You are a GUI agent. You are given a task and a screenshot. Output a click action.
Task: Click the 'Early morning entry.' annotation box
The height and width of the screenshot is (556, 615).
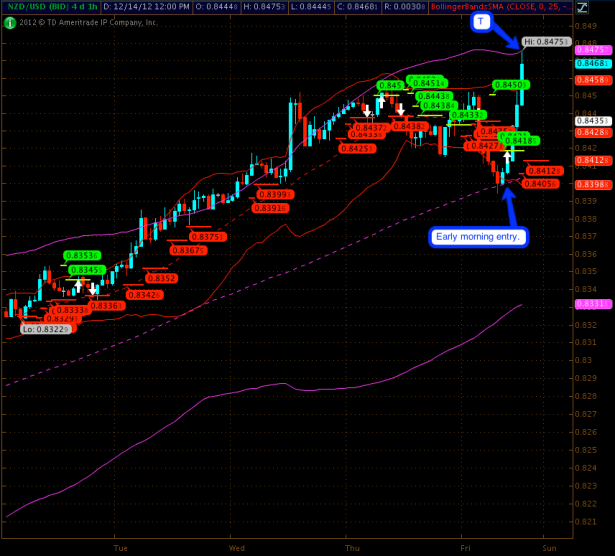coord(479,237)
